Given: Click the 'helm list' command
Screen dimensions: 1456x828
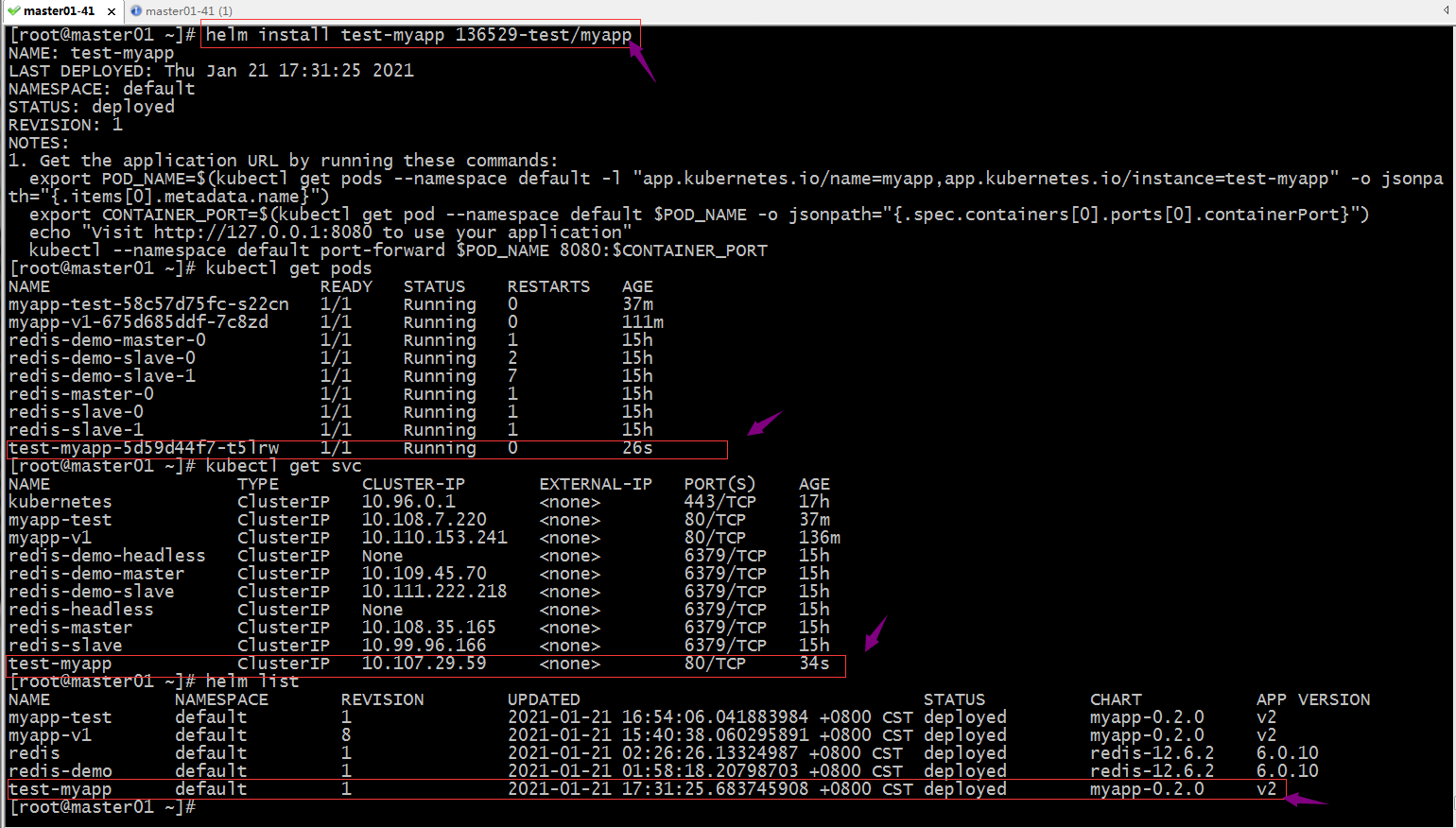Looking at the screenshot, I should pos(252,681).
